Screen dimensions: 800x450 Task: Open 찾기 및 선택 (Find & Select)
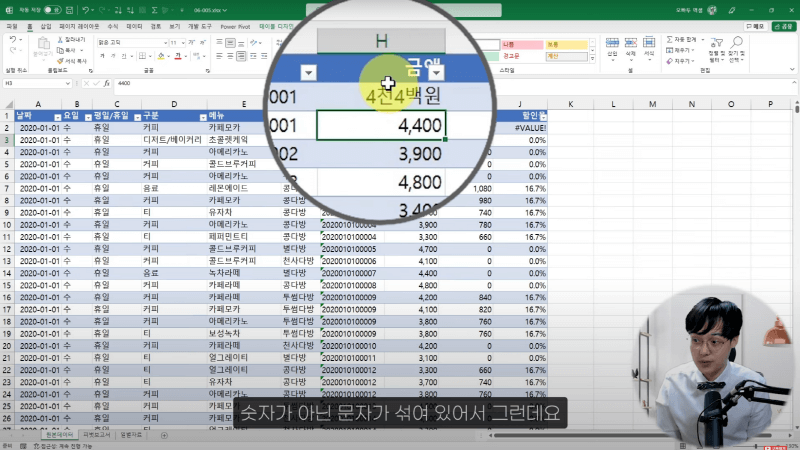(736, 49)
